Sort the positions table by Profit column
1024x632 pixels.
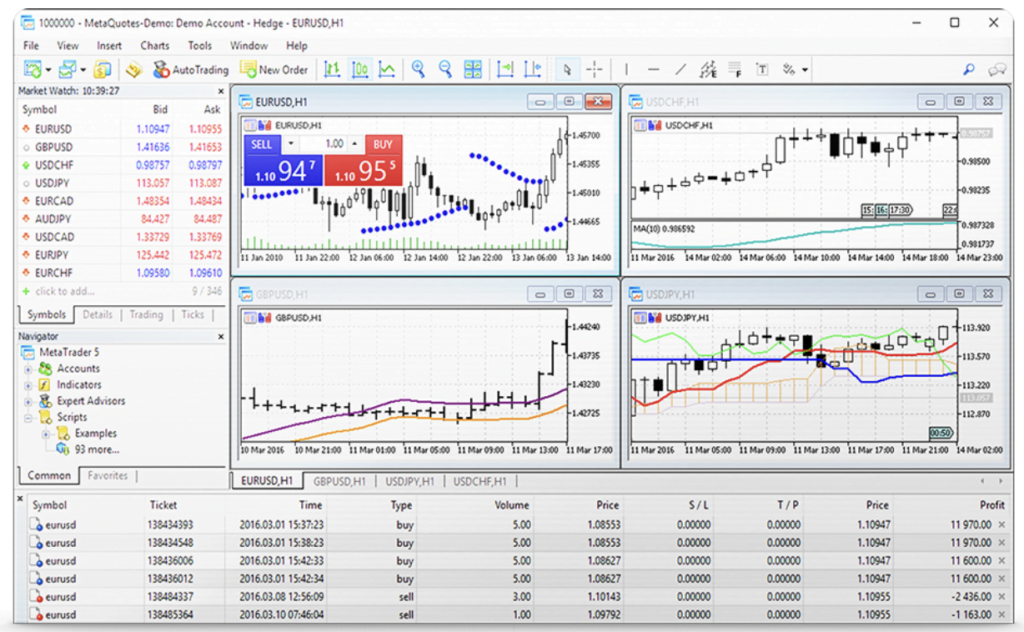click(x=992, y=505)
